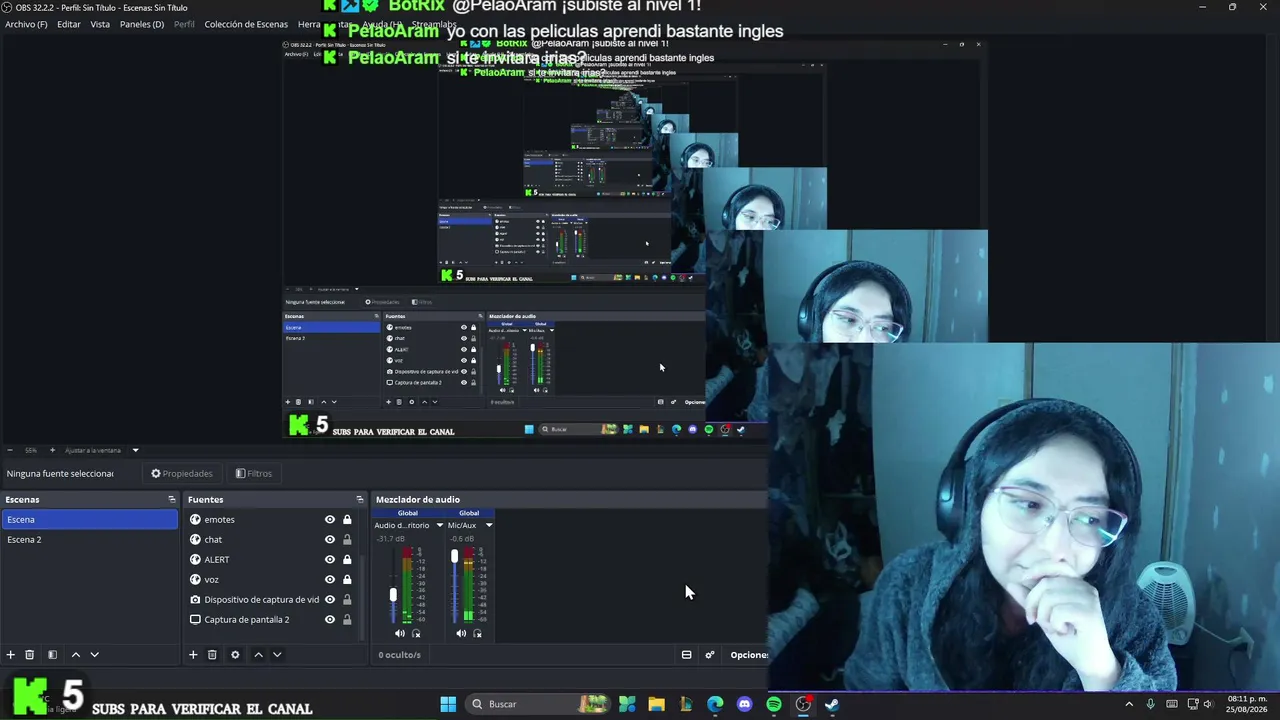Move the source up in Fuentes
The height and width of the screenshot is (720, 1280).
point(258,655)
